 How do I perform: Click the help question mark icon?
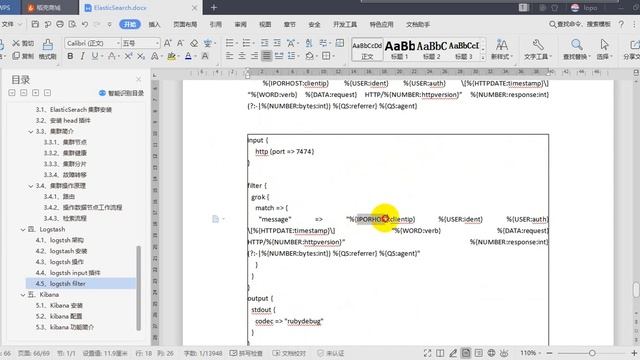[x=621, y=24]
